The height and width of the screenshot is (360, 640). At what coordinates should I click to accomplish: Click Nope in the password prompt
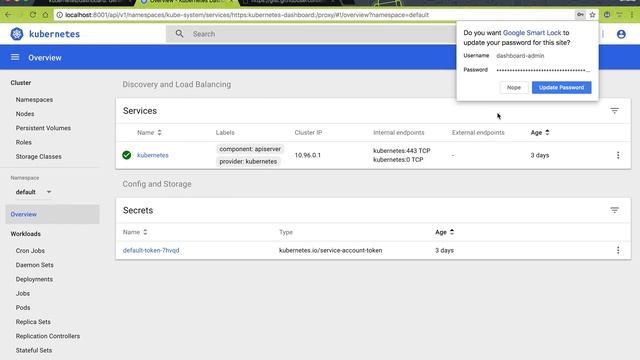tap(514, 87)
